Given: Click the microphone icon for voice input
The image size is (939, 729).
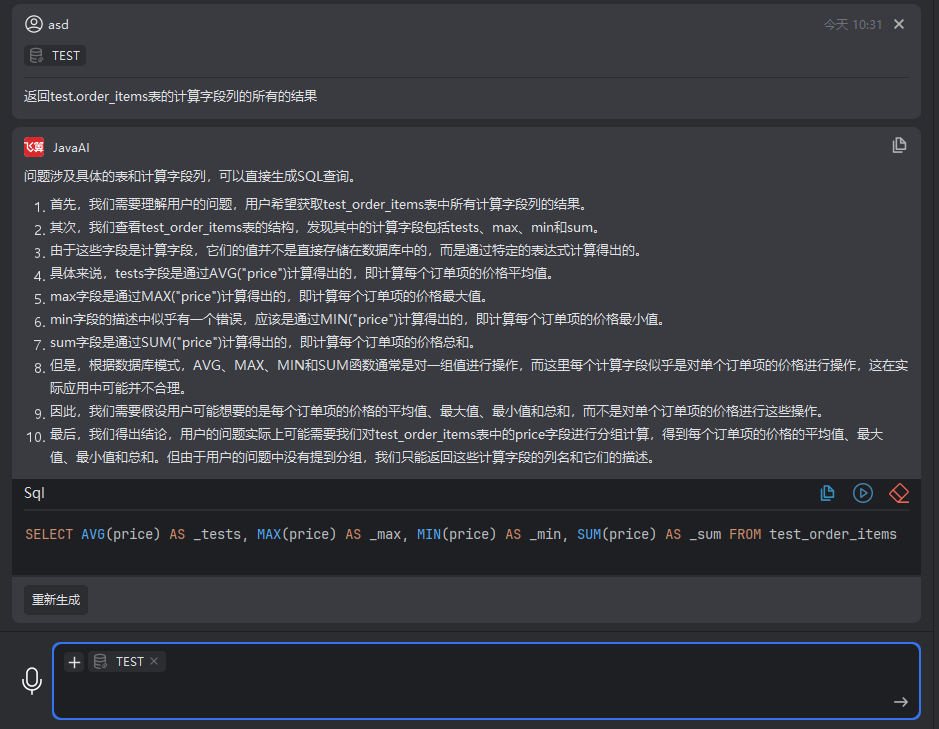Looking at the screenshot, I should (x=31, y=680).
